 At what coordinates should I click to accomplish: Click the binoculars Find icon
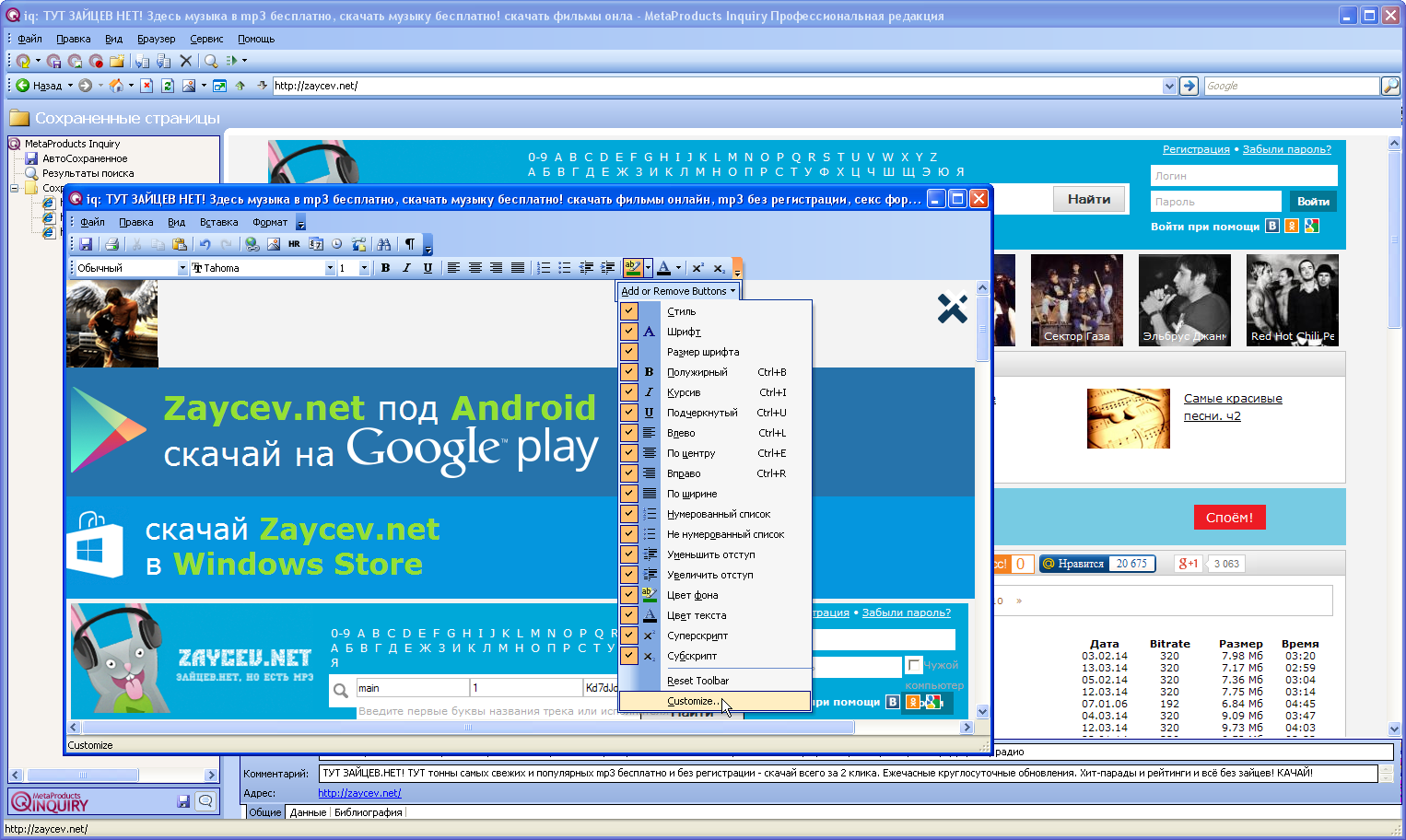pyautogui.click(x=384, y=244)
